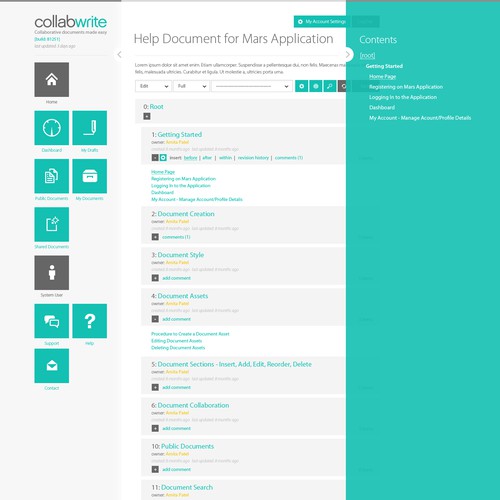Click add comment under Document Style
The image size is (500, 500).
pyautogui.click(x=176, y=278)
